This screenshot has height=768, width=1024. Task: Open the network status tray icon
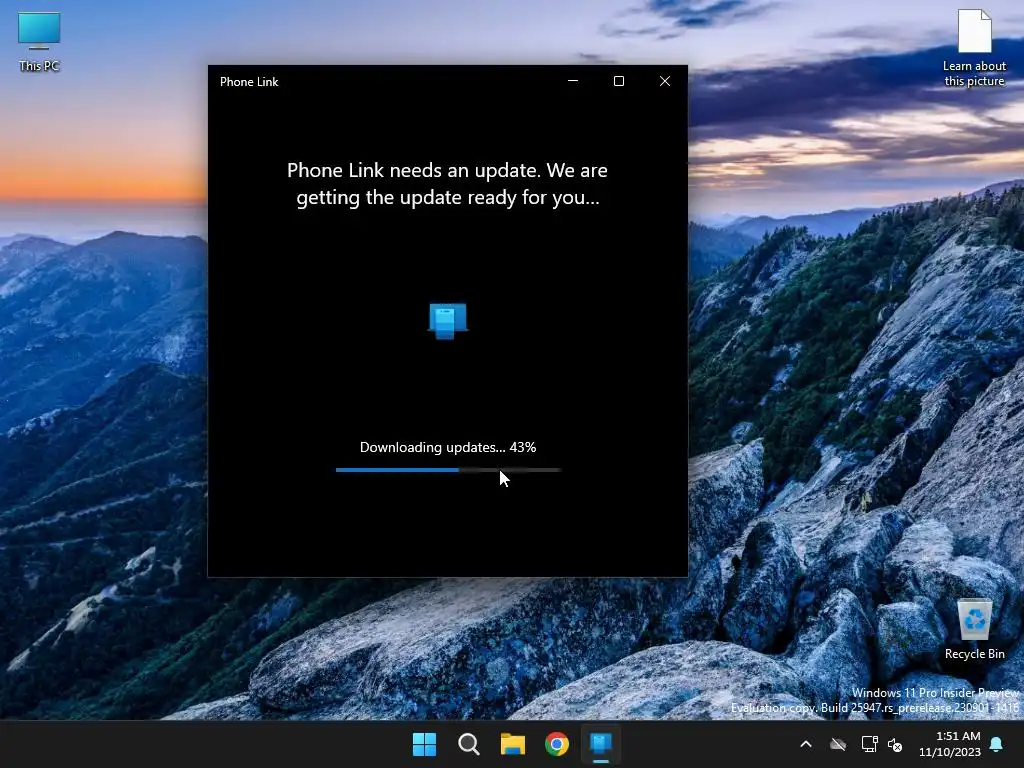pyautogui.click(x=869, y=744)
